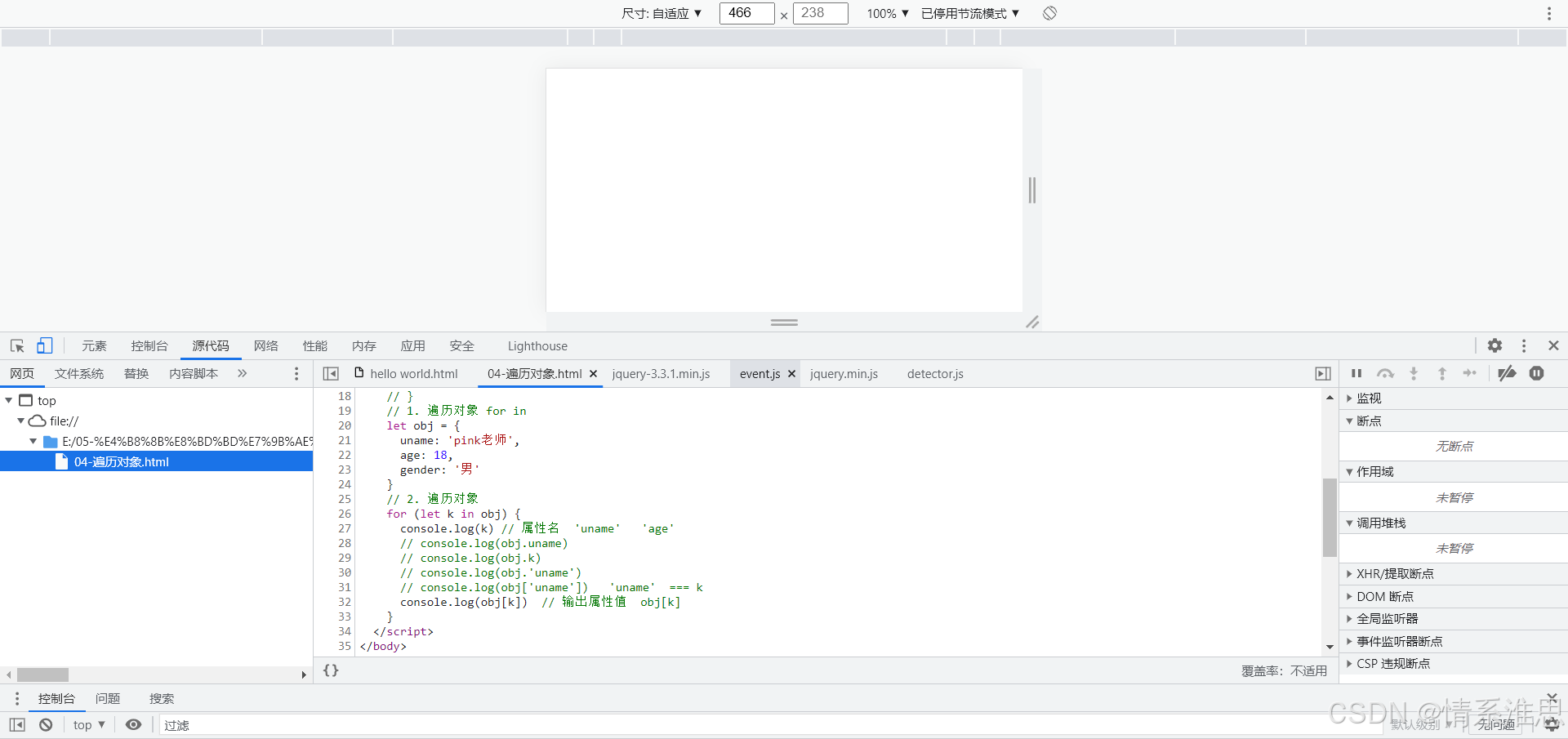Open console context top dropdown

pyautogui.click(x=89, y=724)
